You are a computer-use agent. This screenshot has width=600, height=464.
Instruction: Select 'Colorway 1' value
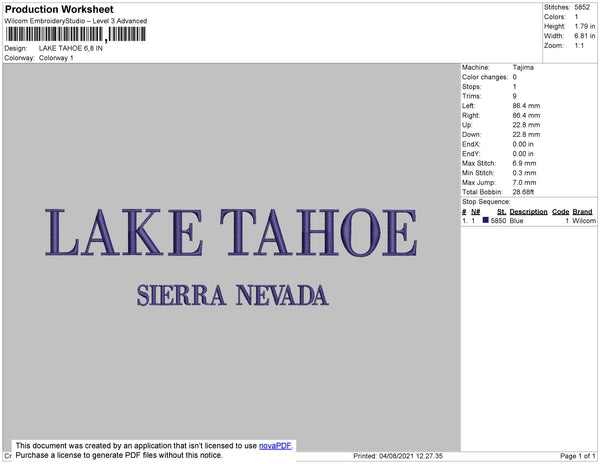(56, 58)
